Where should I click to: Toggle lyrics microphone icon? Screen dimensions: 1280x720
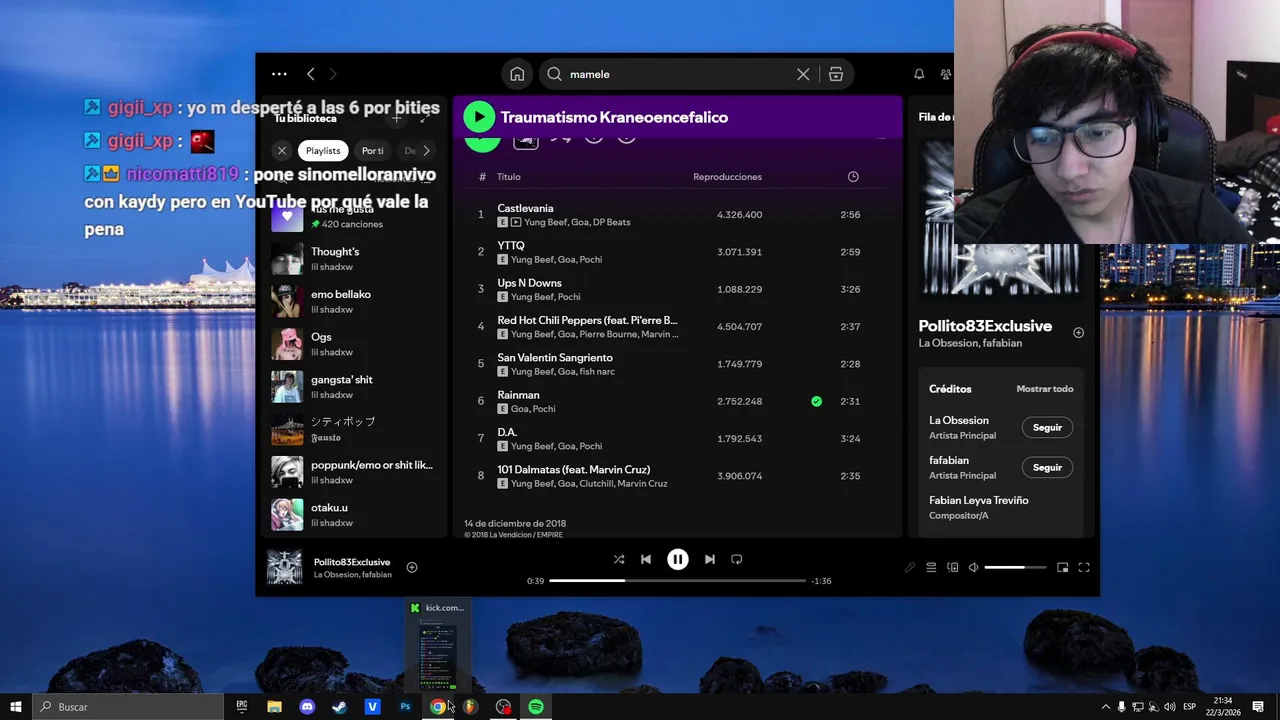pyautogui.click(x=909, y=567)
